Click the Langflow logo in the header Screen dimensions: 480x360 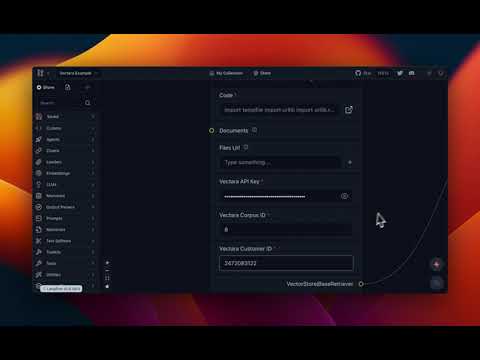click(x=40, y=73)
